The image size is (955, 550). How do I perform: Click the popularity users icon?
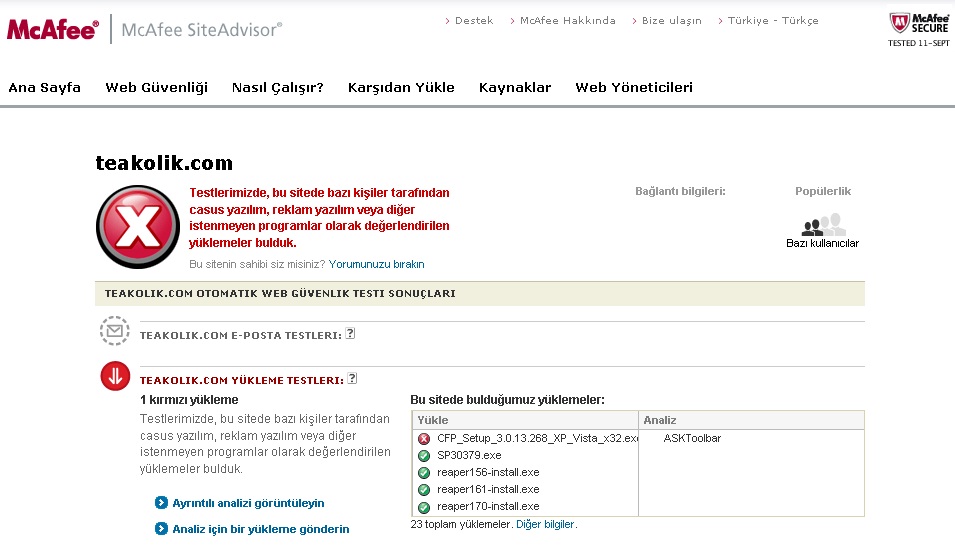[823, 225]
